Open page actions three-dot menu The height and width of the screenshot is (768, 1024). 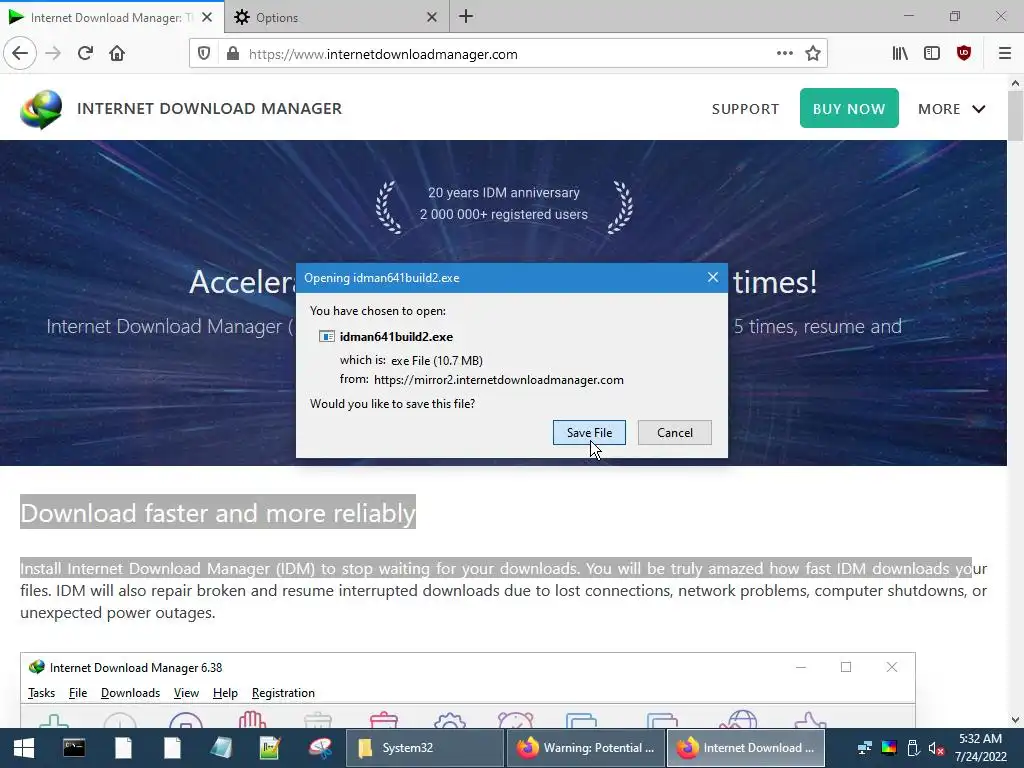pos(784,54)
